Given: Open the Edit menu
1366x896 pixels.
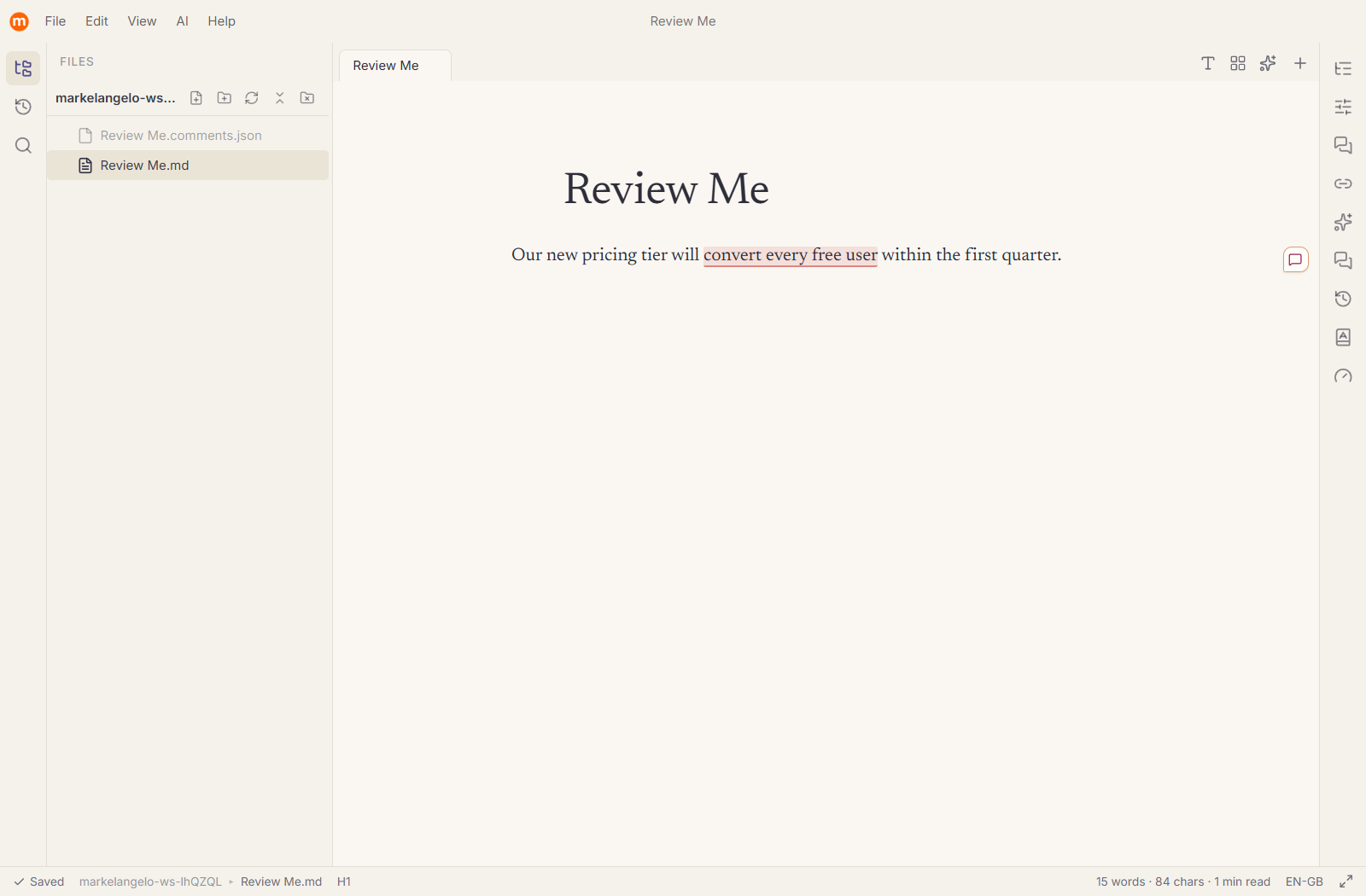Looking at the screenshot, I should [x=96, y=21].
